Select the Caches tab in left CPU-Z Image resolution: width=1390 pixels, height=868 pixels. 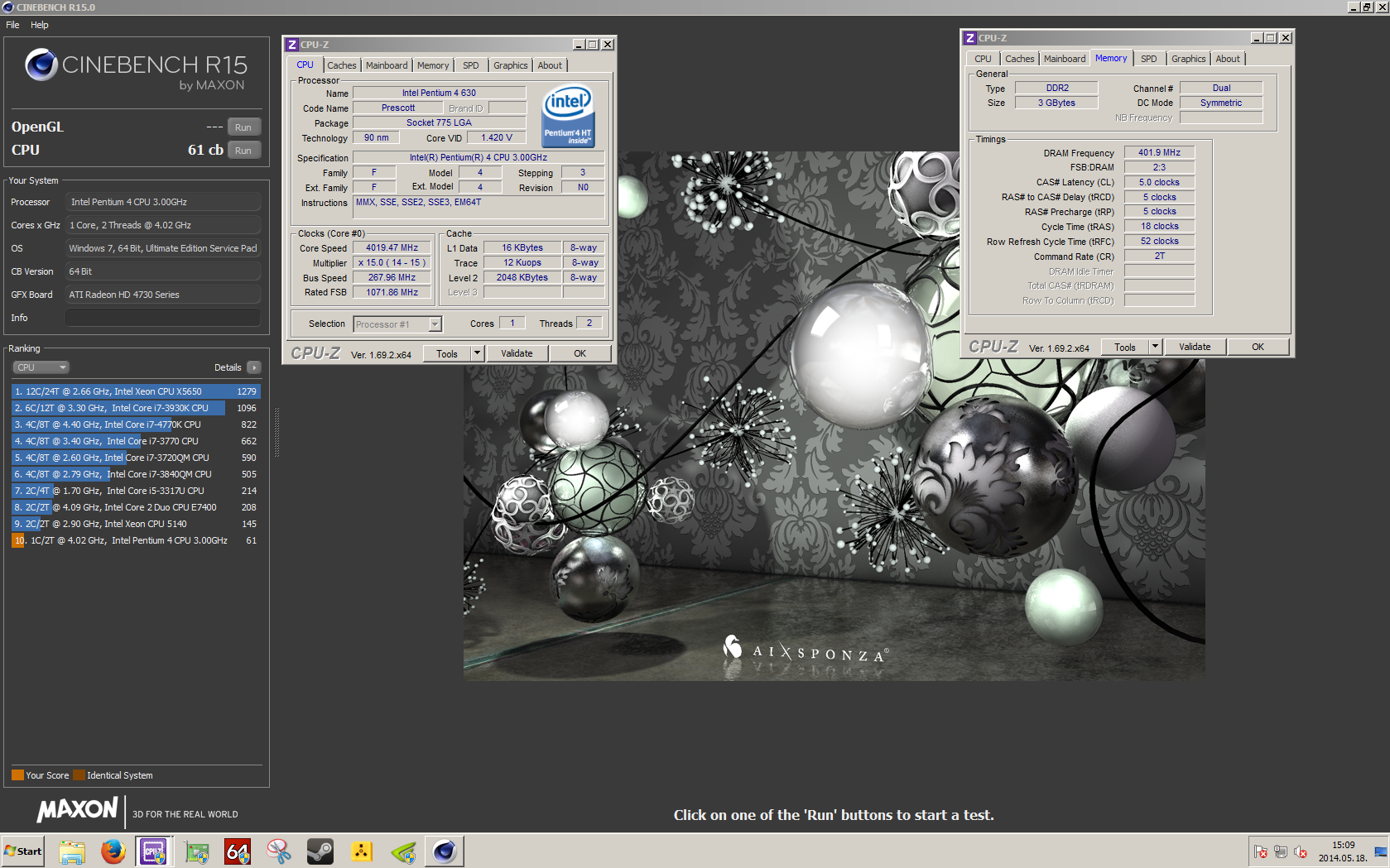coord(341,65)
